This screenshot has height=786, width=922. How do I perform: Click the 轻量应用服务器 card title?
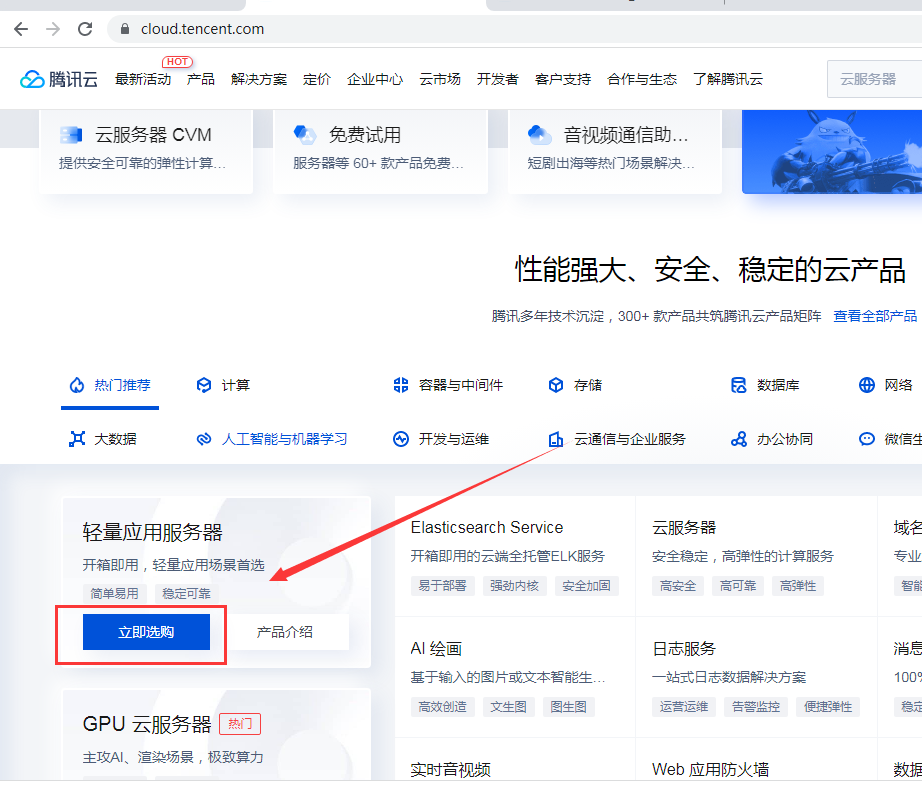[153, 533]
